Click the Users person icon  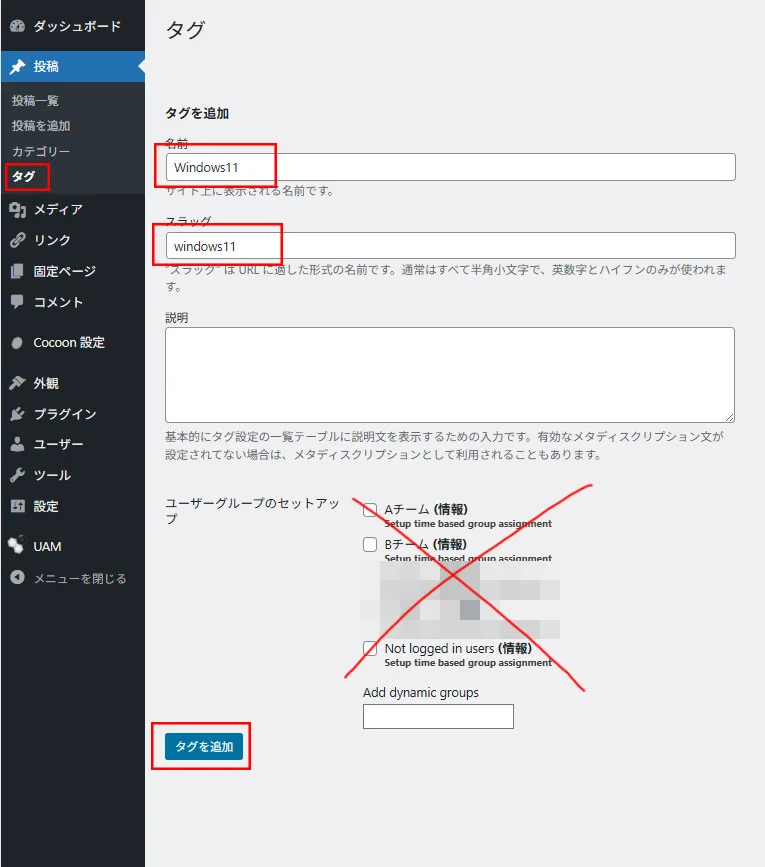pyautogui.click(x=17, y=444)
